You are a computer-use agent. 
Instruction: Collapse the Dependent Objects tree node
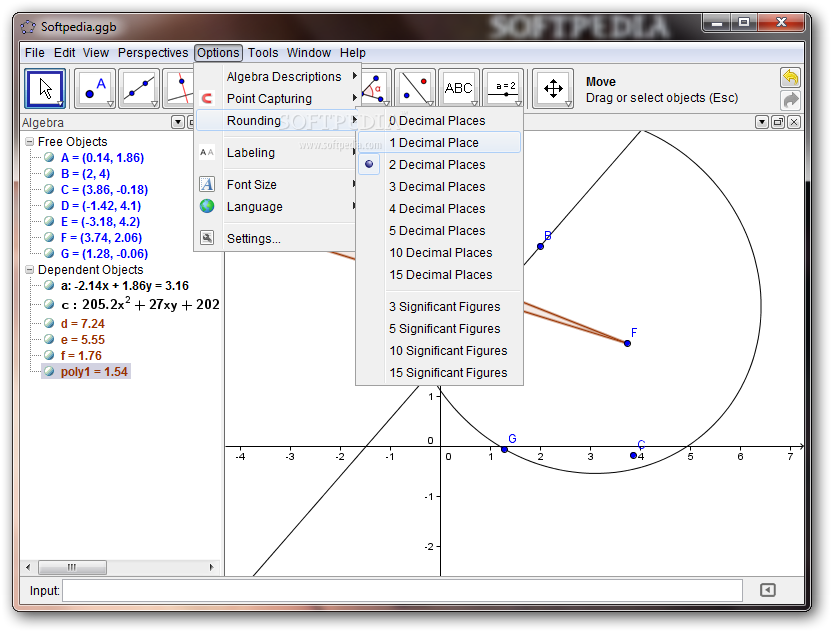(30, 270)
